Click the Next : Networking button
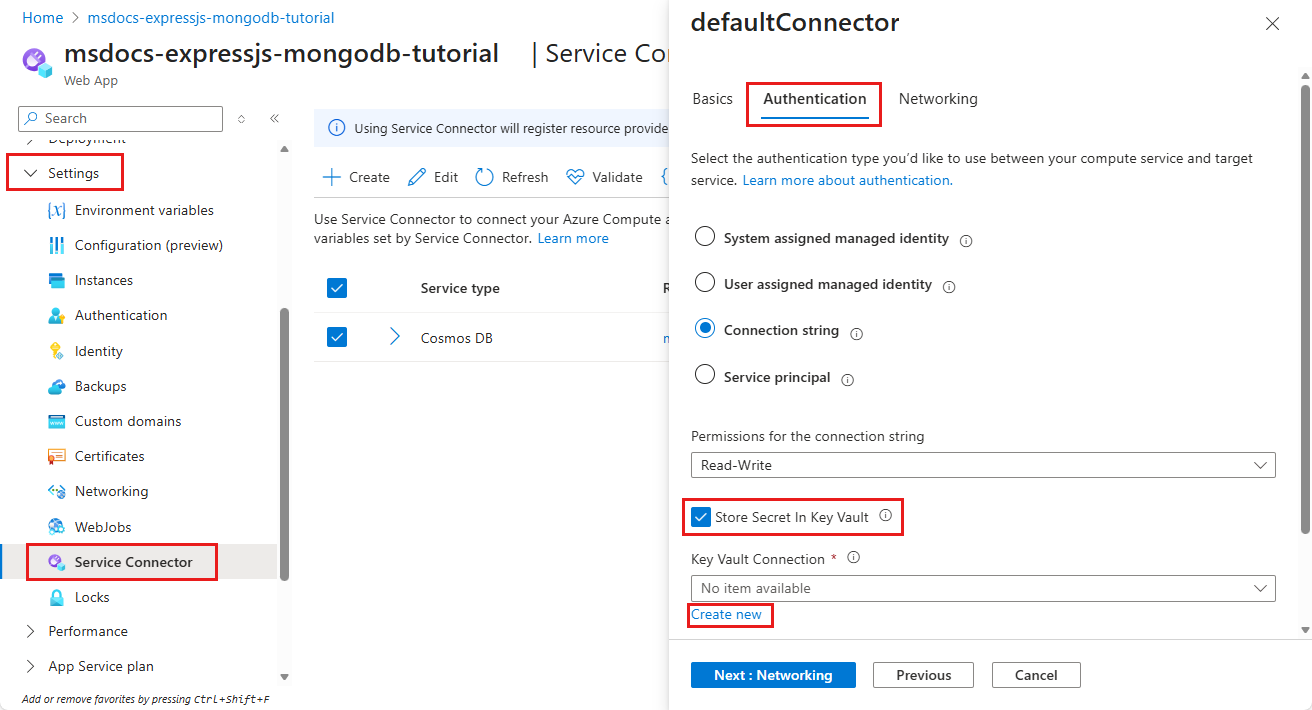The image size is (1312, 710). [773, 675]
